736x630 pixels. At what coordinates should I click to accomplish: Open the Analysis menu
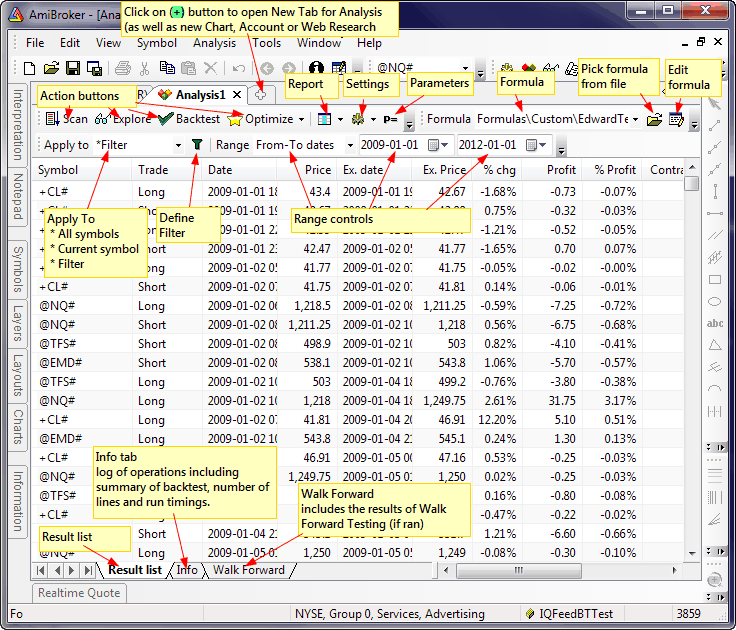[214, 43]
